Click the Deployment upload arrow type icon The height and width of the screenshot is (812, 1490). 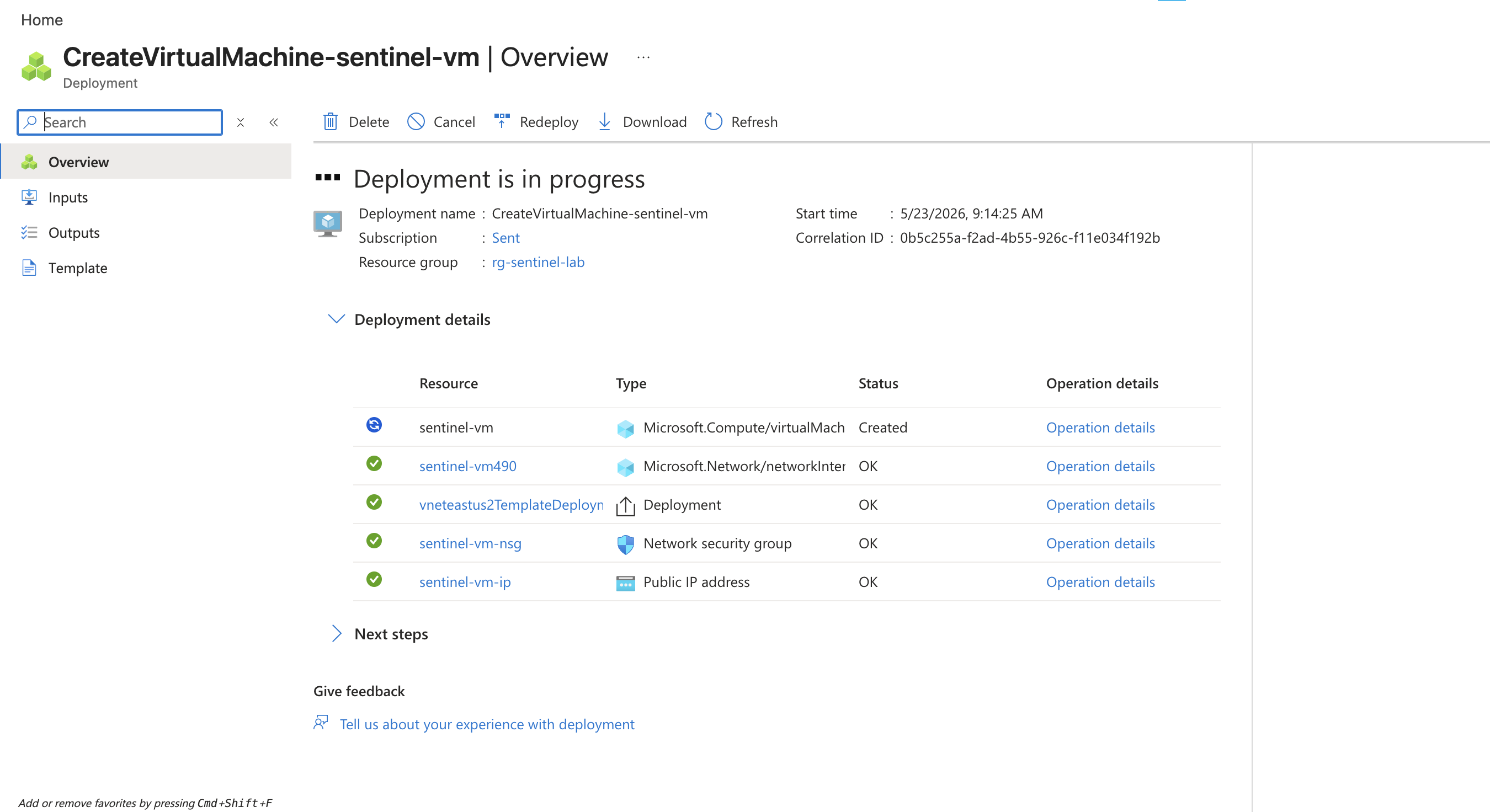pyautogui.click(x=625, y=505)
